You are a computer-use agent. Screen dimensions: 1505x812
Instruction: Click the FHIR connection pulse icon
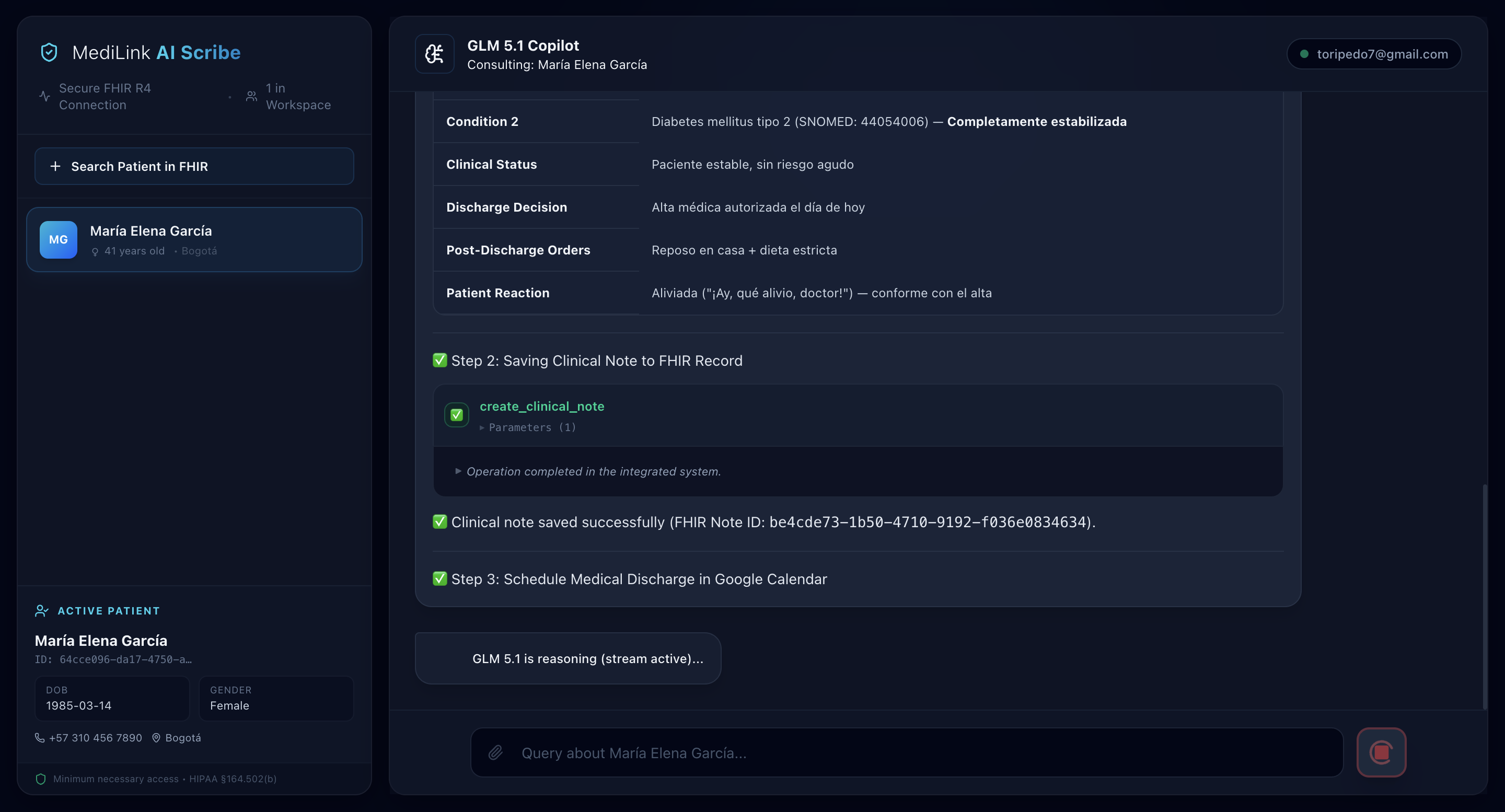tap(44, 96)
